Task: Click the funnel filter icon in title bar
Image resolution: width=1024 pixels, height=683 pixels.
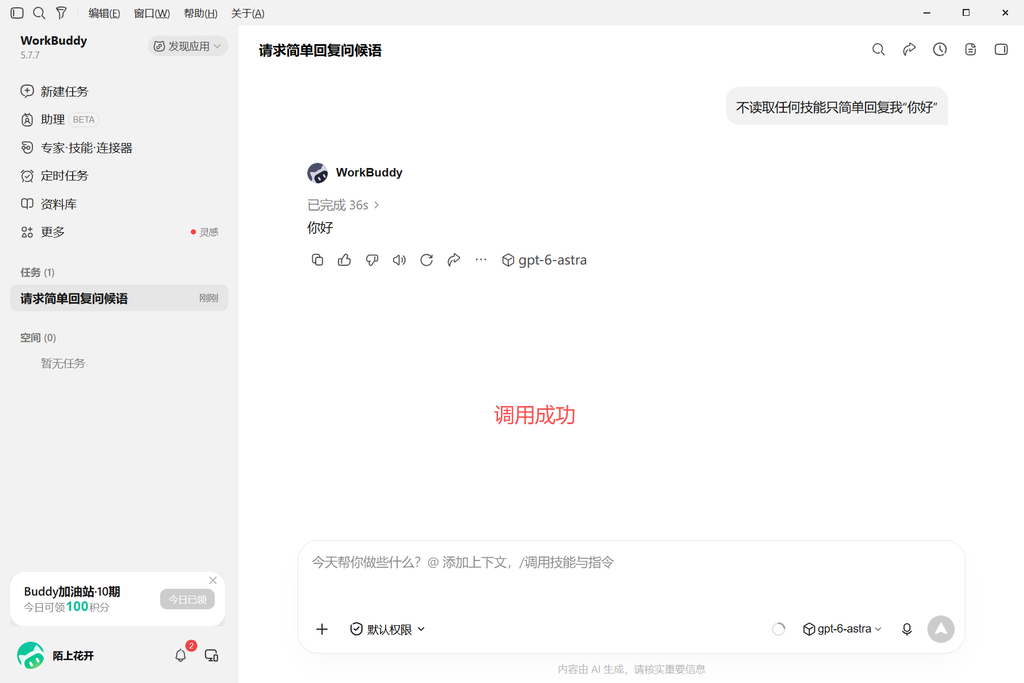Action: (x=61, y=13)
